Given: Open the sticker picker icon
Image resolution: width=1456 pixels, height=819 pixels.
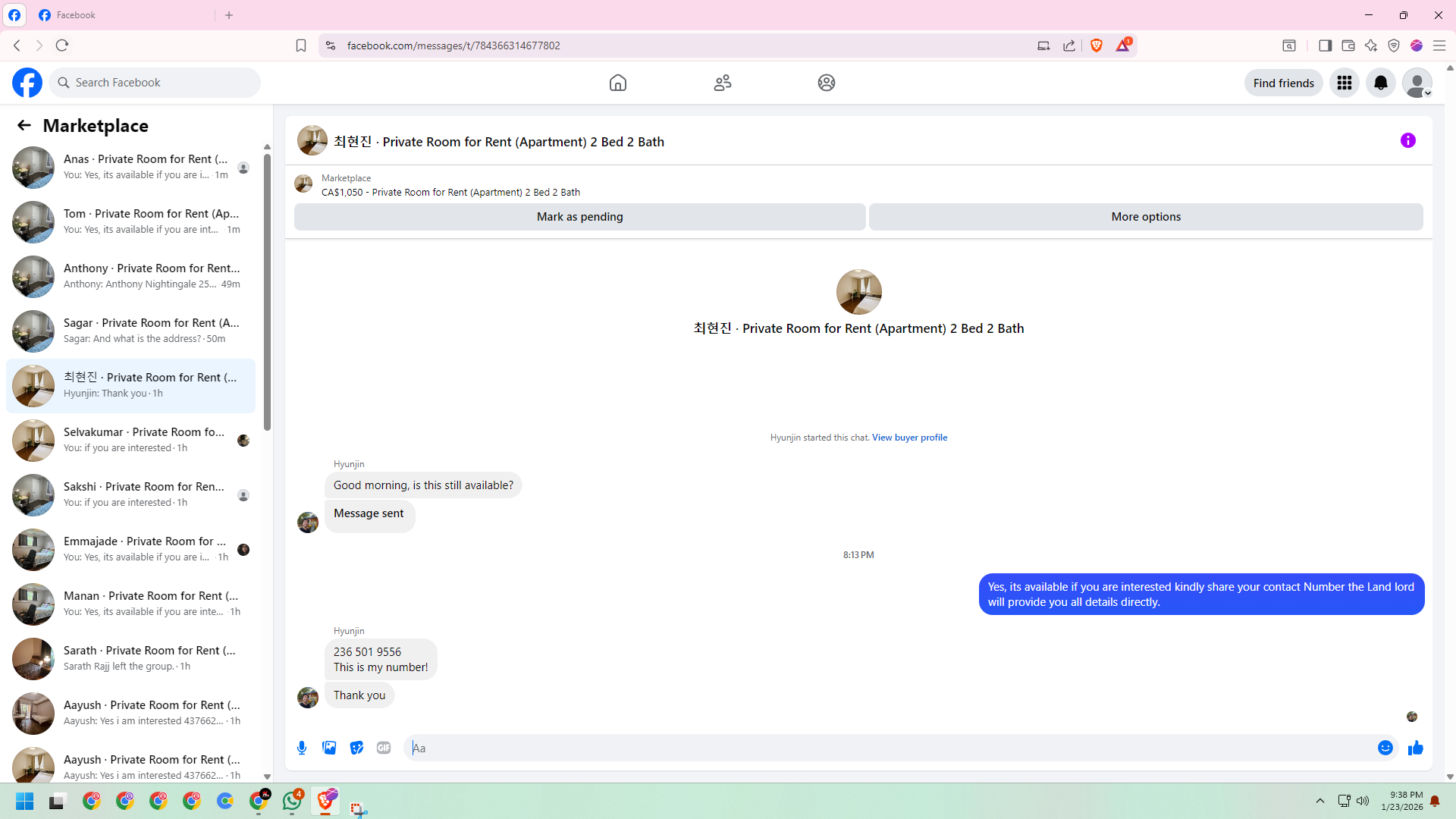Looking at the screenshot, I should click(x=356, y=748).
